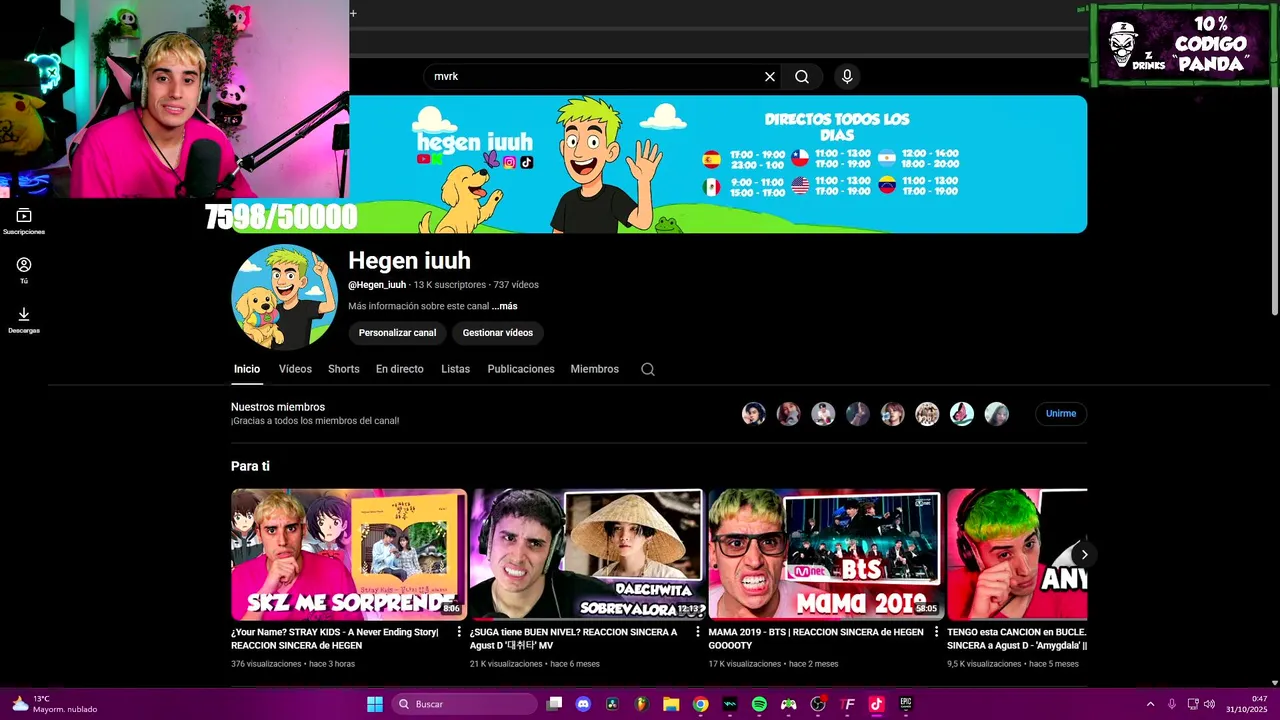Screen dimensions: 1280x720
Task: Open the MAMA 2019 BTS video thumbnail
Action: point(825,554)
